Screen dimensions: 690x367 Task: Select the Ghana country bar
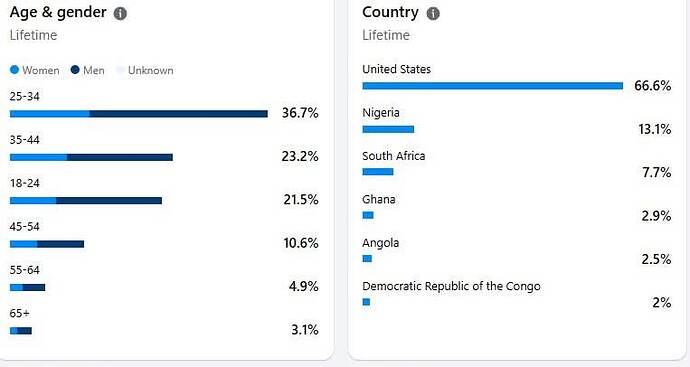(368, 215)
